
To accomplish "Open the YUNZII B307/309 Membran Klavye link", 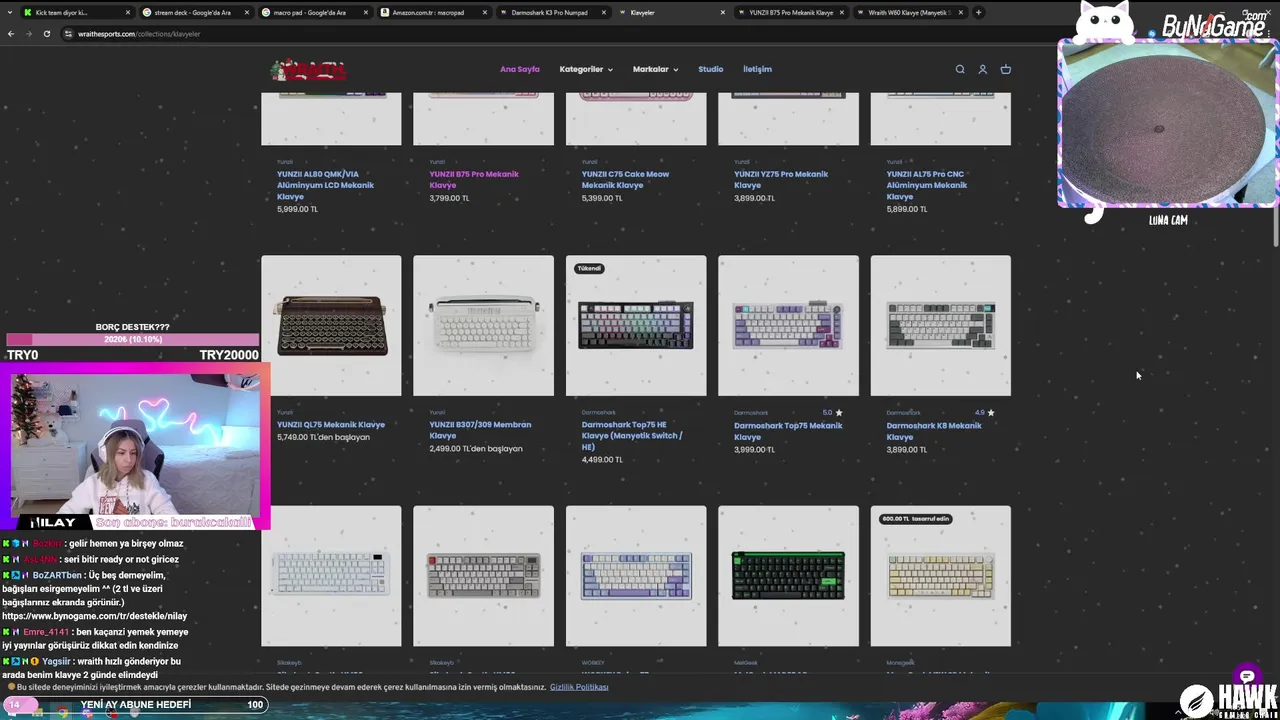I will (x=480, y=430).
